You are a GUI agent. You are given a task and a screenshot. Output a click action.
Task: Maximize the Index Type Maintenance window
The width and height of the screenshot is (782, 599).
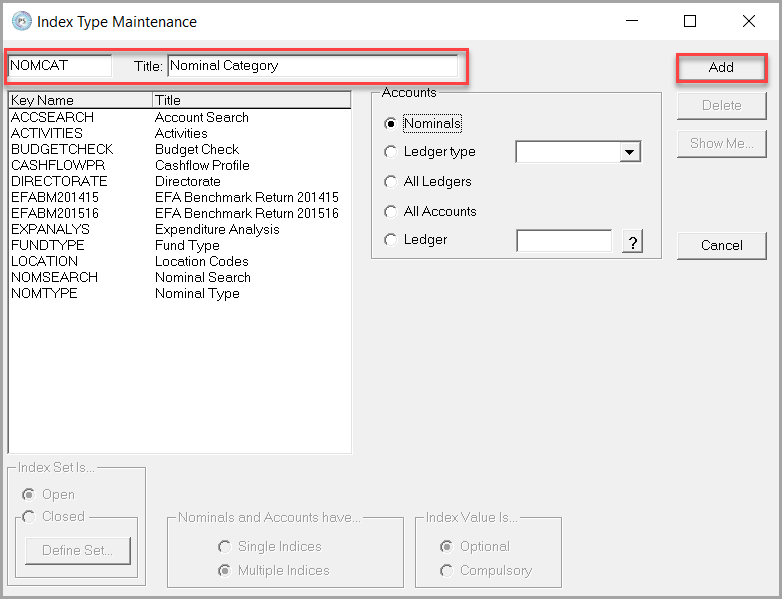690,21
